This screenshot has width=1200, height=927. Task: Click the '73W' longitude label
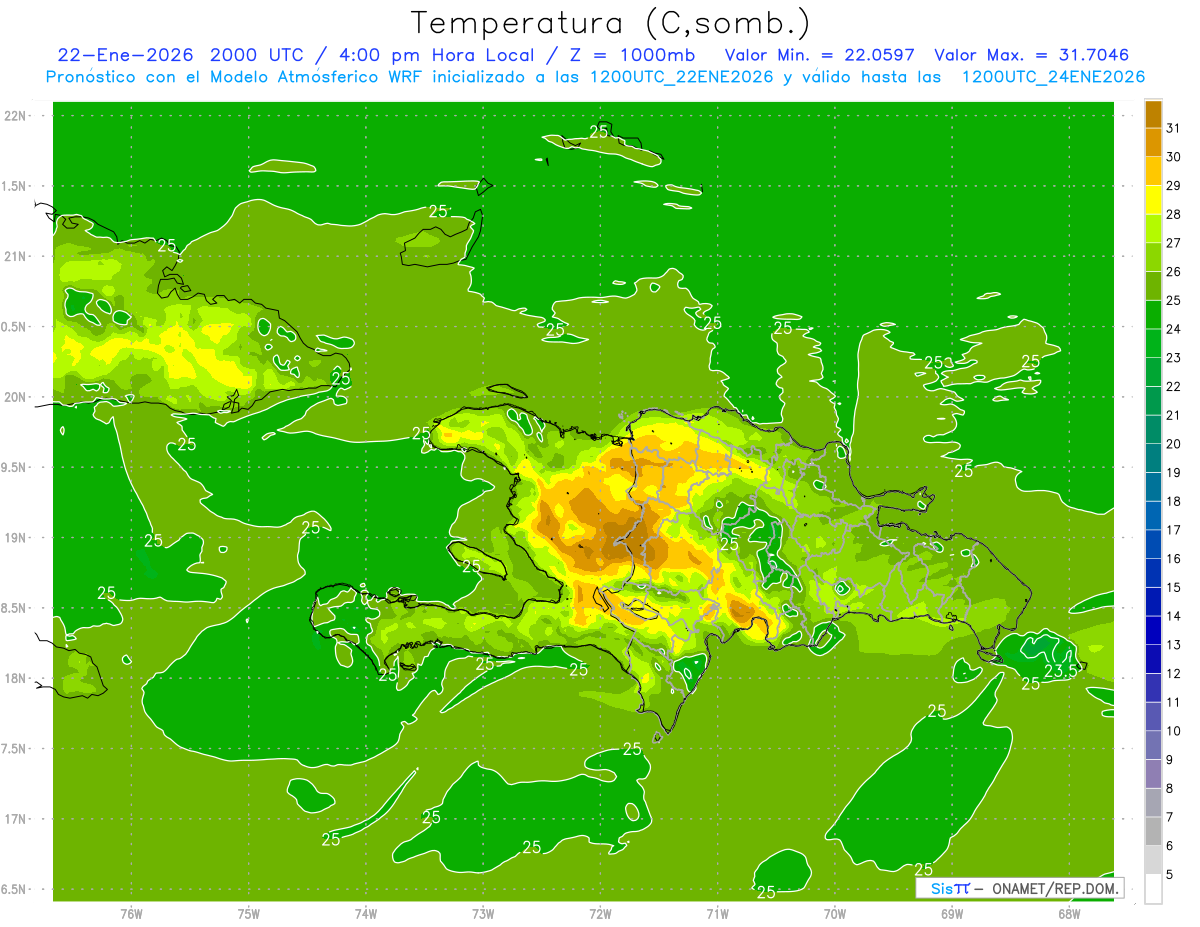pos(483,914)
